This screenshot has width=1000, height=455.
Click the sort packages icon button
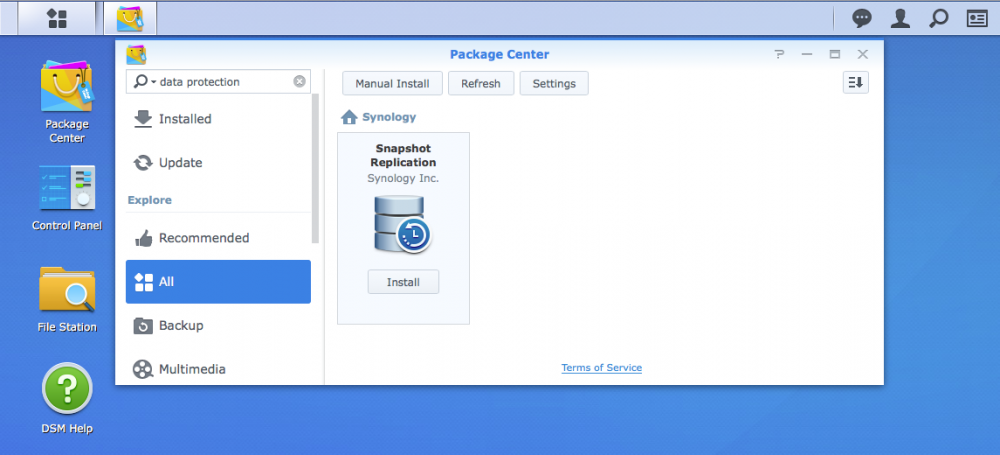[x=855, y=82]
